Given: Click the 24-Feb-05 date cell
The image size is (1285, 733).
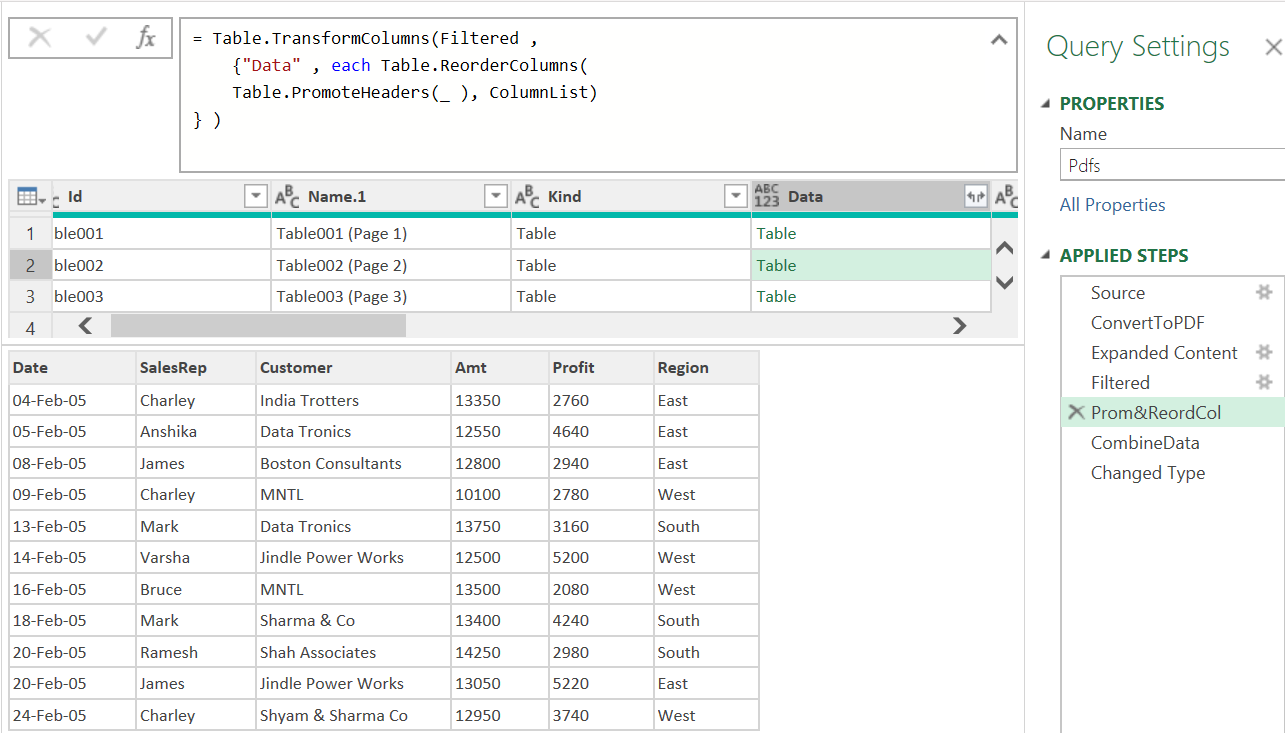Looking at the screenshot, I should [73, 716].
